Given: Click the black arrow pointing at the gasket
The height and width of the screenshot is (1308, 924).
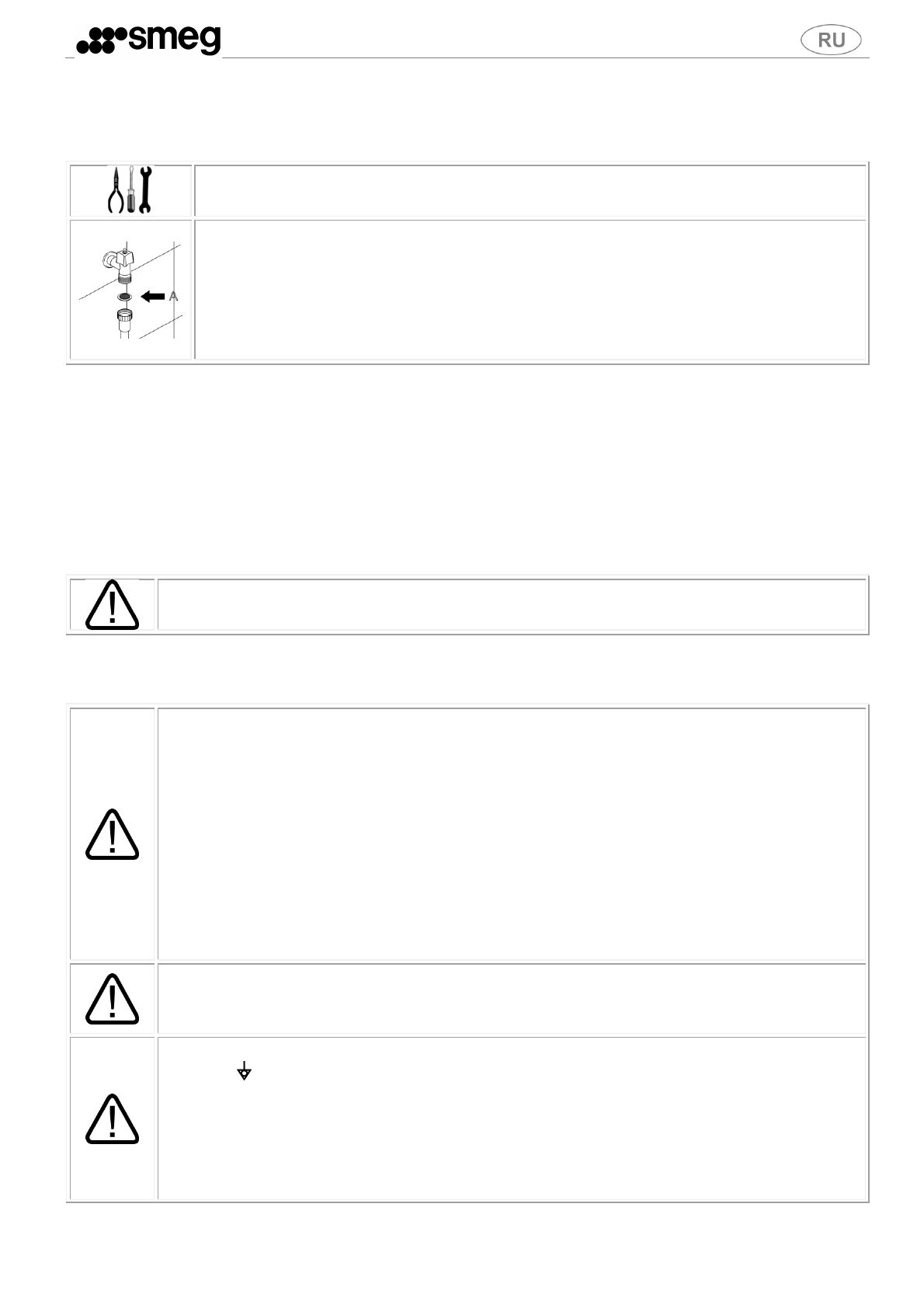Looking at the screenshot, I should (153, 296).
